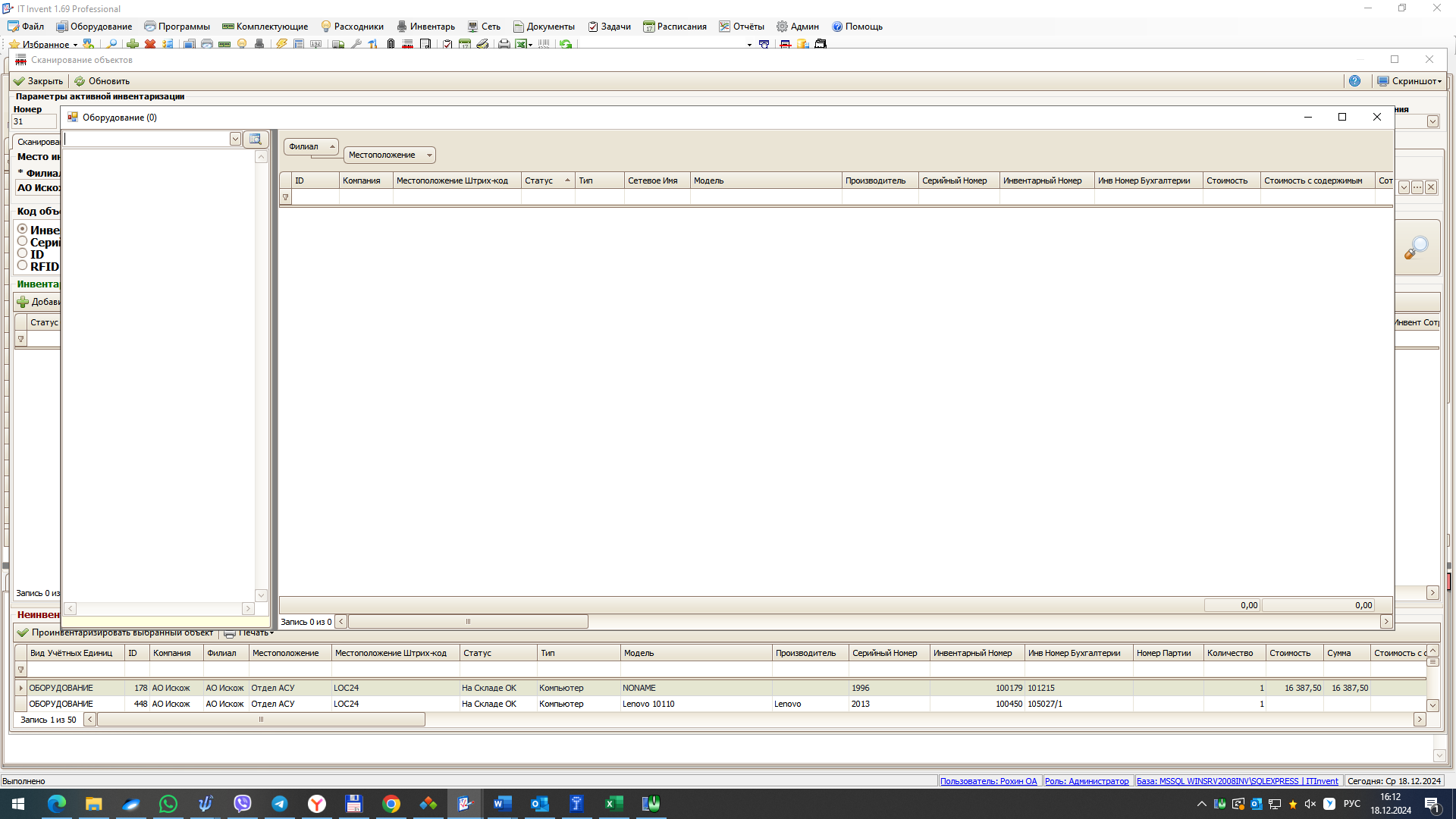Click the ellipsis button beside the location field

point(1417,187)
